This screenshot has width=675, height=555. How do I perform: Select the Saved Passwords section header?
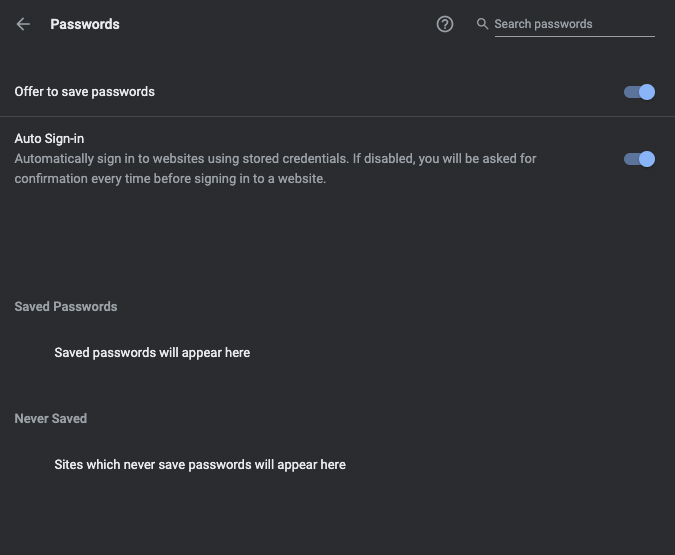coord(66,307)
